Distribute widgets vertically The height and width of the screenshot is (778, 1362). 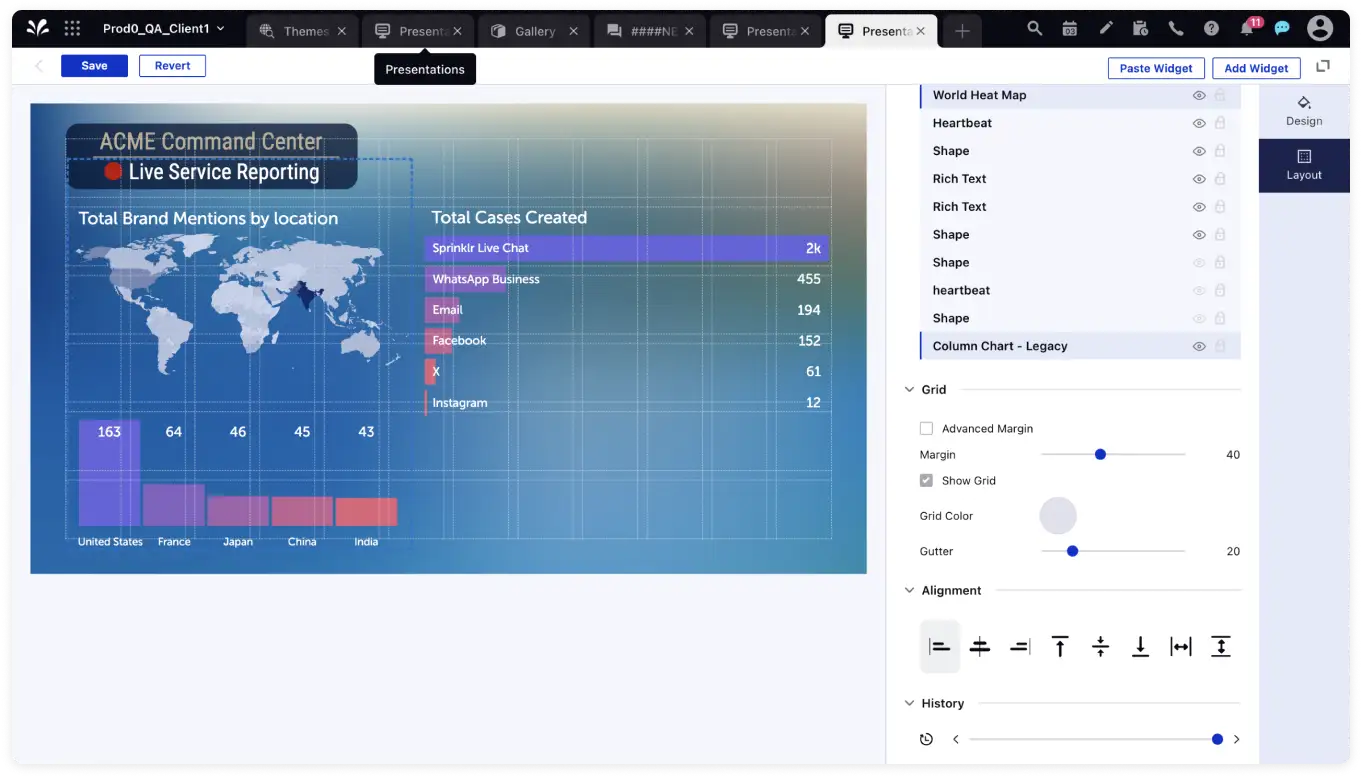[1220, 647]
